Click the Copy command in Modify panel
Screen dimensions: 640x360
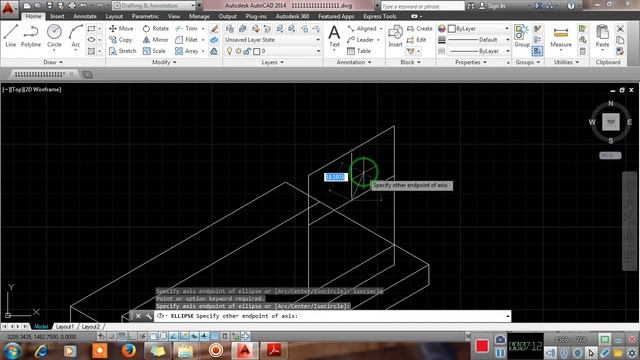coord(120,40)
